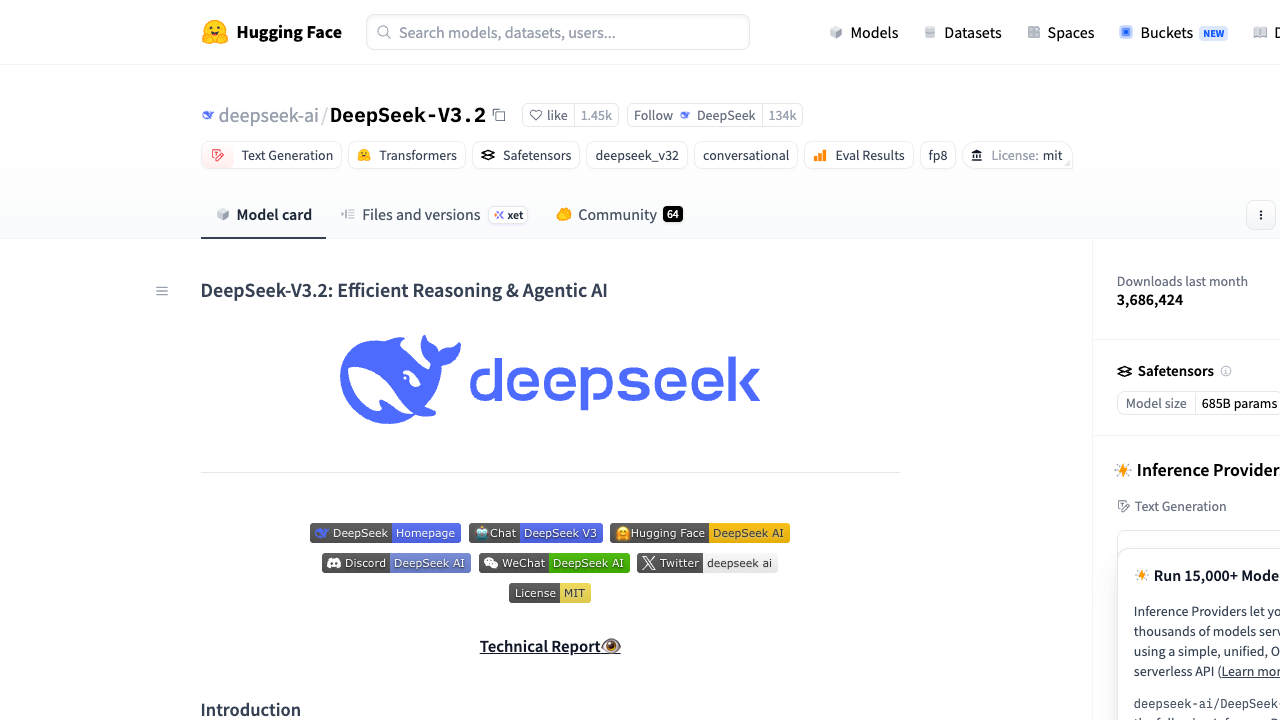
Task: Select the Safetensors tag
Action: (526, 155)
